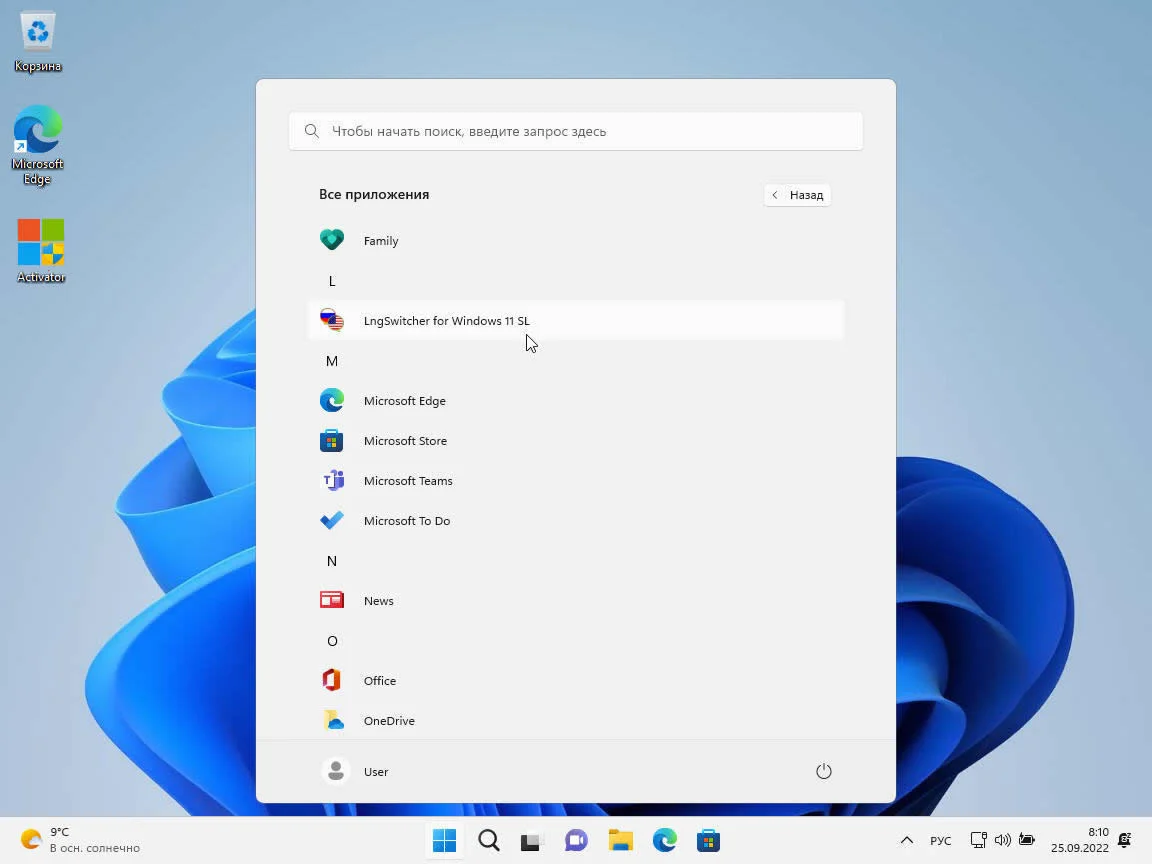Open the Family app icon
The image size is (1152, 864).
[331, 240]
